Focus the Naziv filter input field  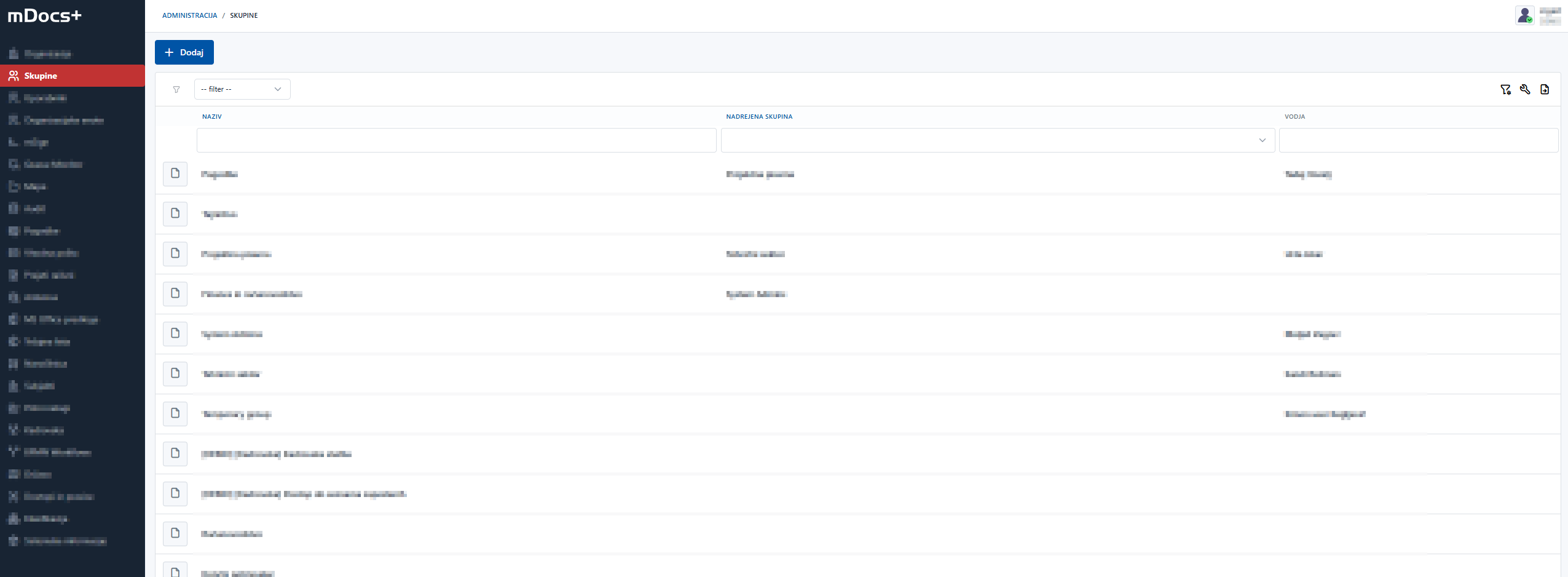click(456, 140)
